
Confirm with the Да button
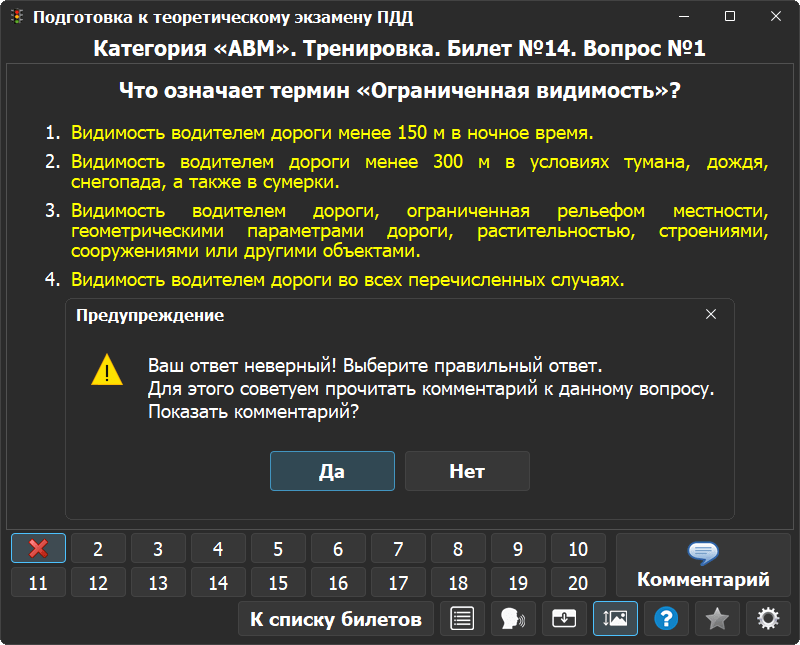(x=332, y=471)
